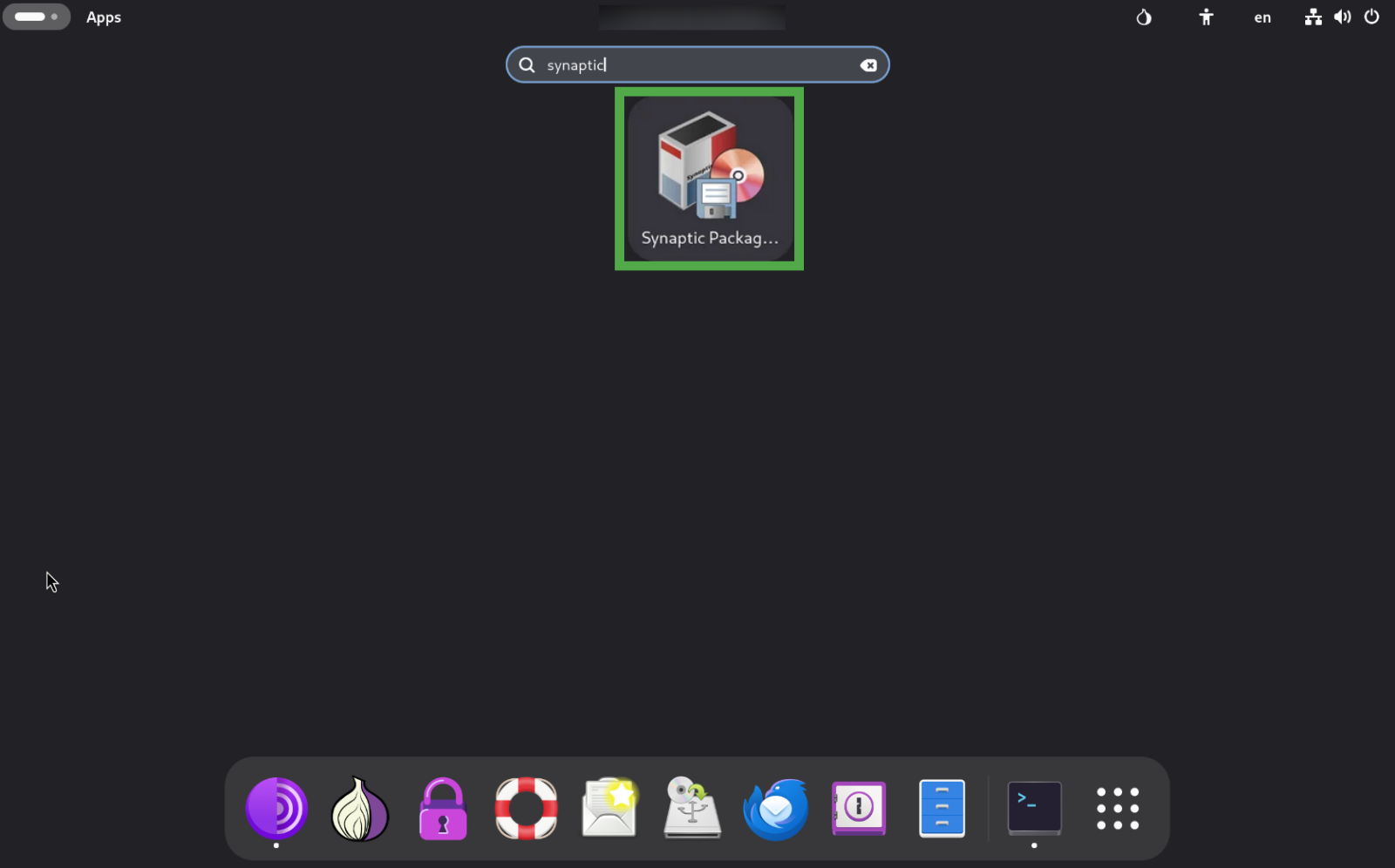
Task: Clear the search text with the backspace icon
Action: [x=868, y=65]
